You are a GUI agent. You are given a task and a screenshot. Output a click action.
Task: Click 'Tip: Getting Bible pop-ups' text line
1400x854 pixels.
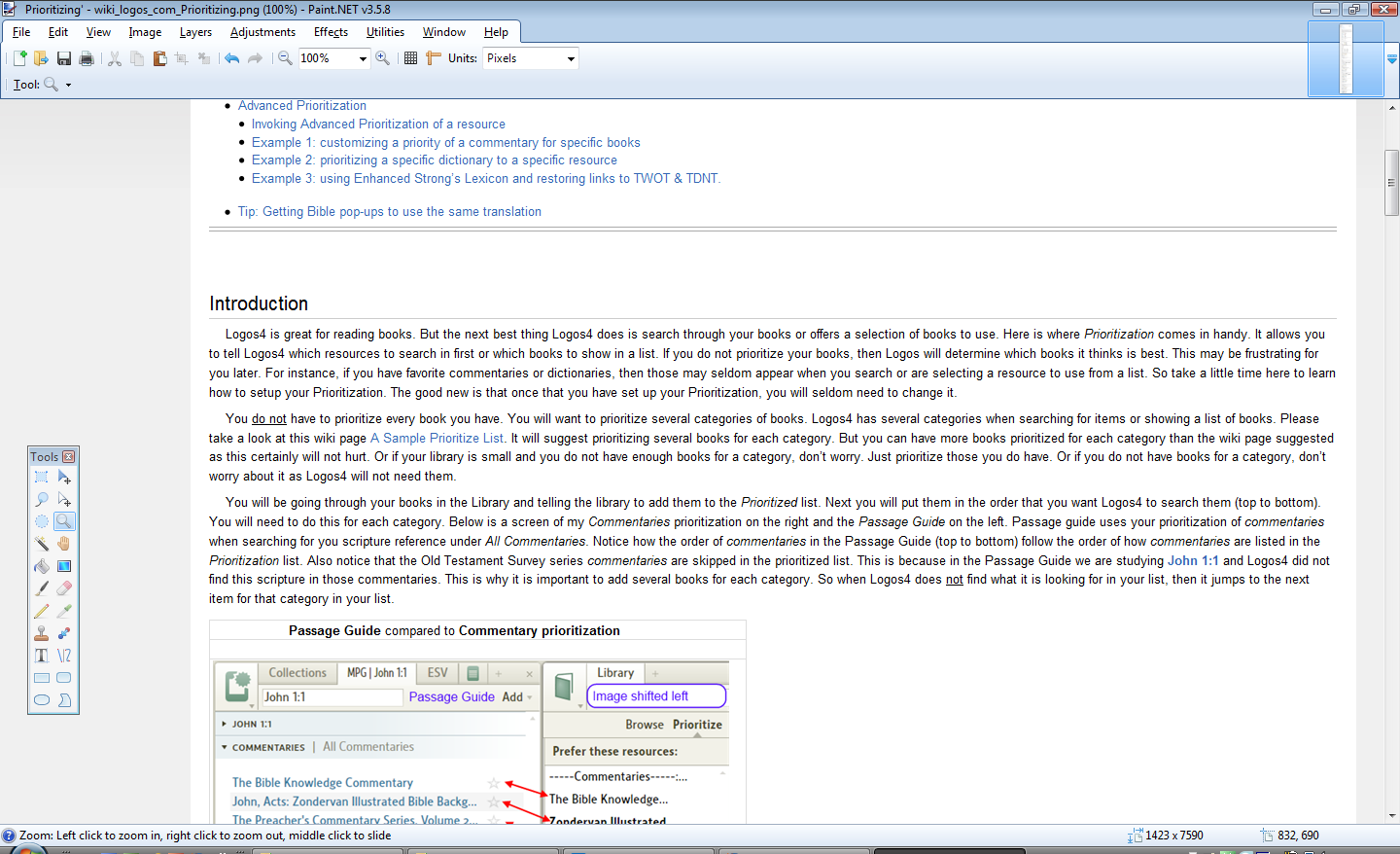390,212
